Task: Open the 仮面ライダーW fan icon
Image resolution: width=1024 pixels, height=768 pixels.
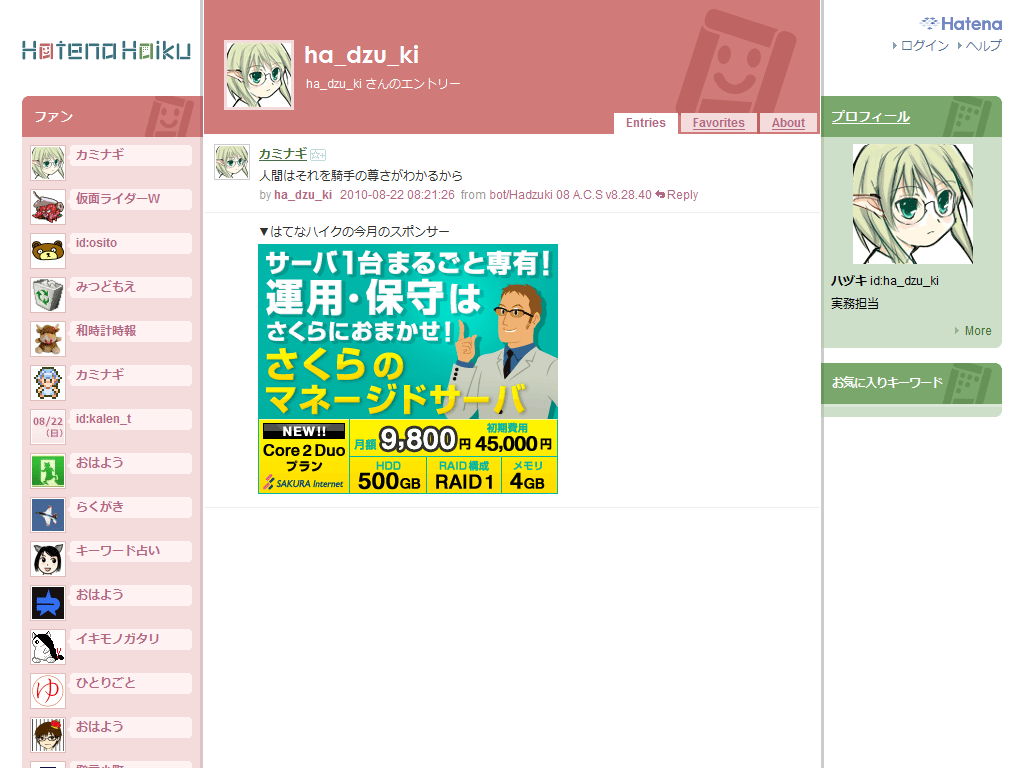Action: pos(48,207)
